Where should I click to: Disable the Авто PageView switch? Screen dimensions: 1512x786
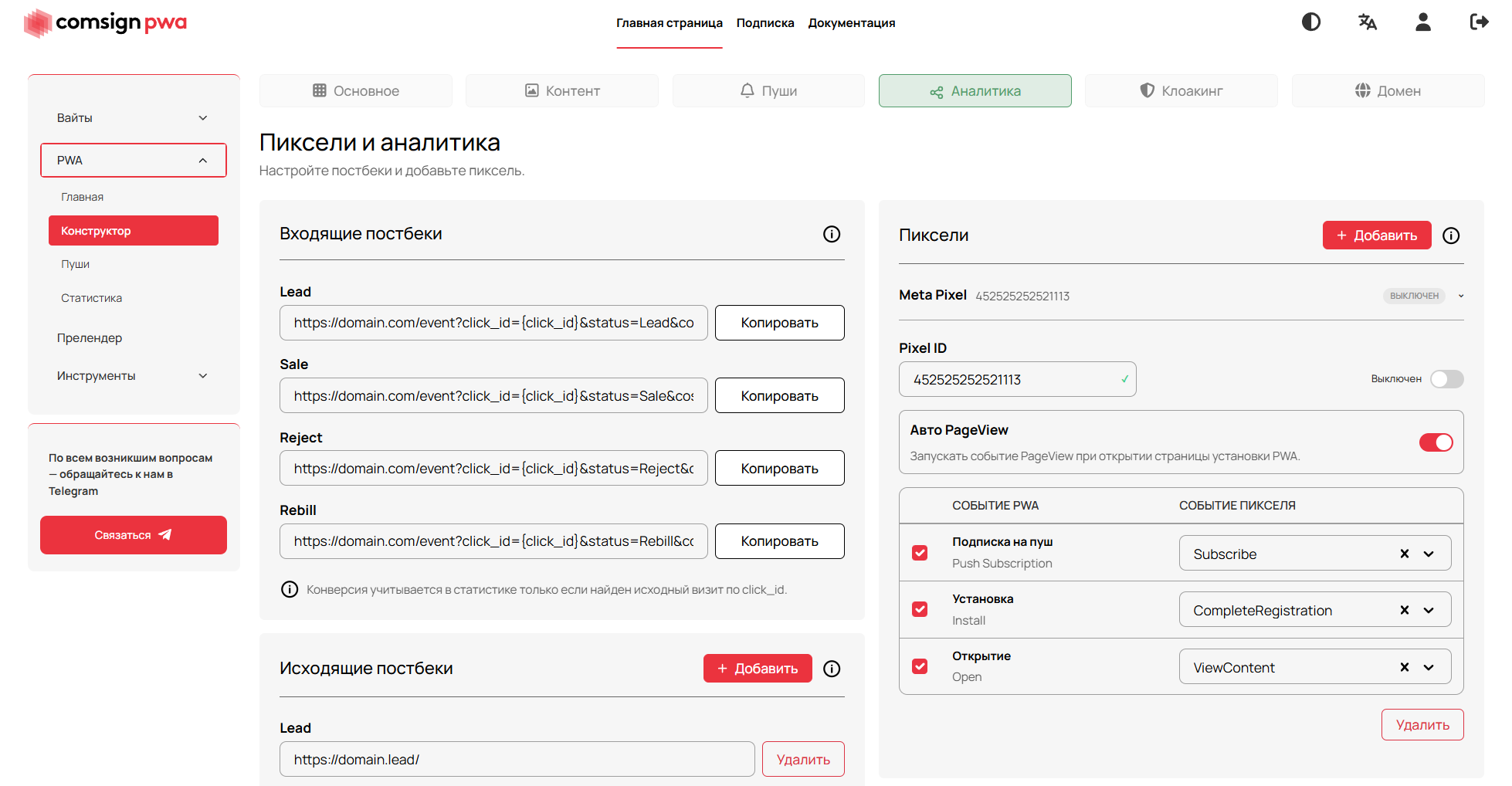(1436, 442)
